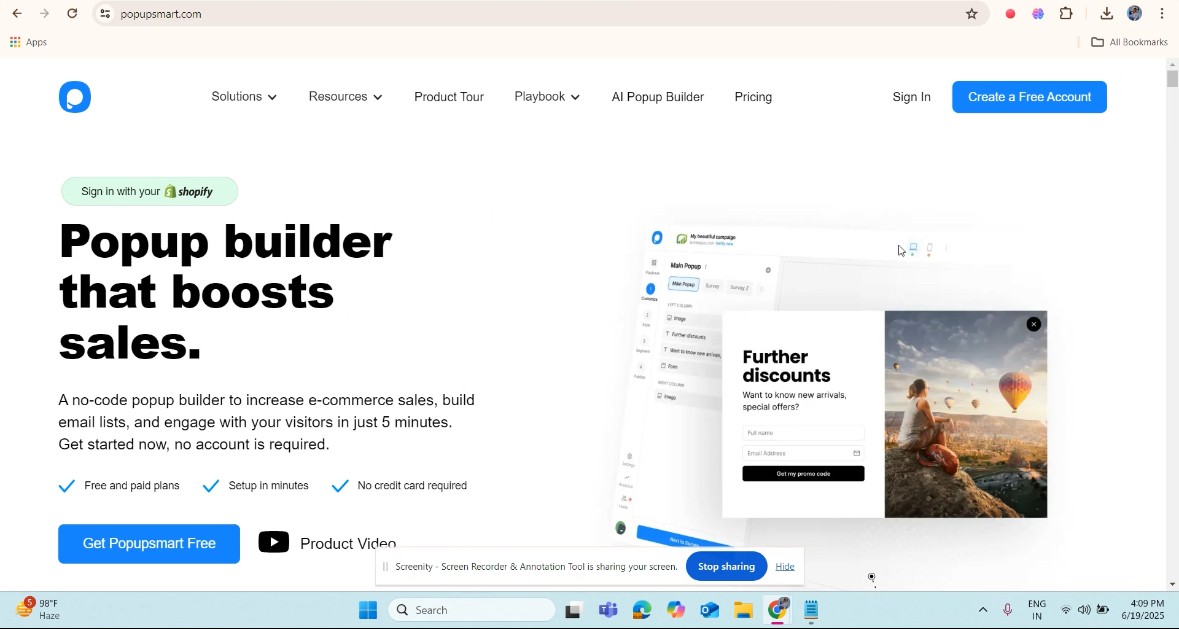Expand the Playbook dropdown

[x=547, y=97]
